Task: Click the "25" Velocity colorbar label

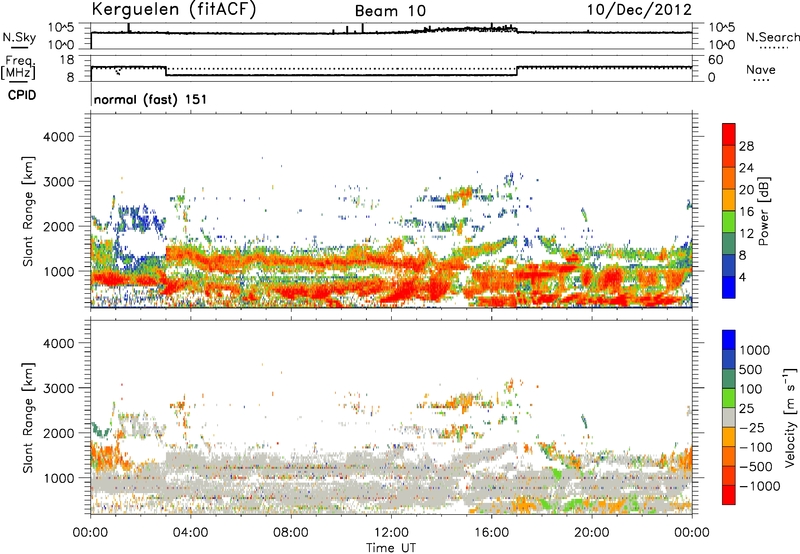Action: tap(746, 409)
